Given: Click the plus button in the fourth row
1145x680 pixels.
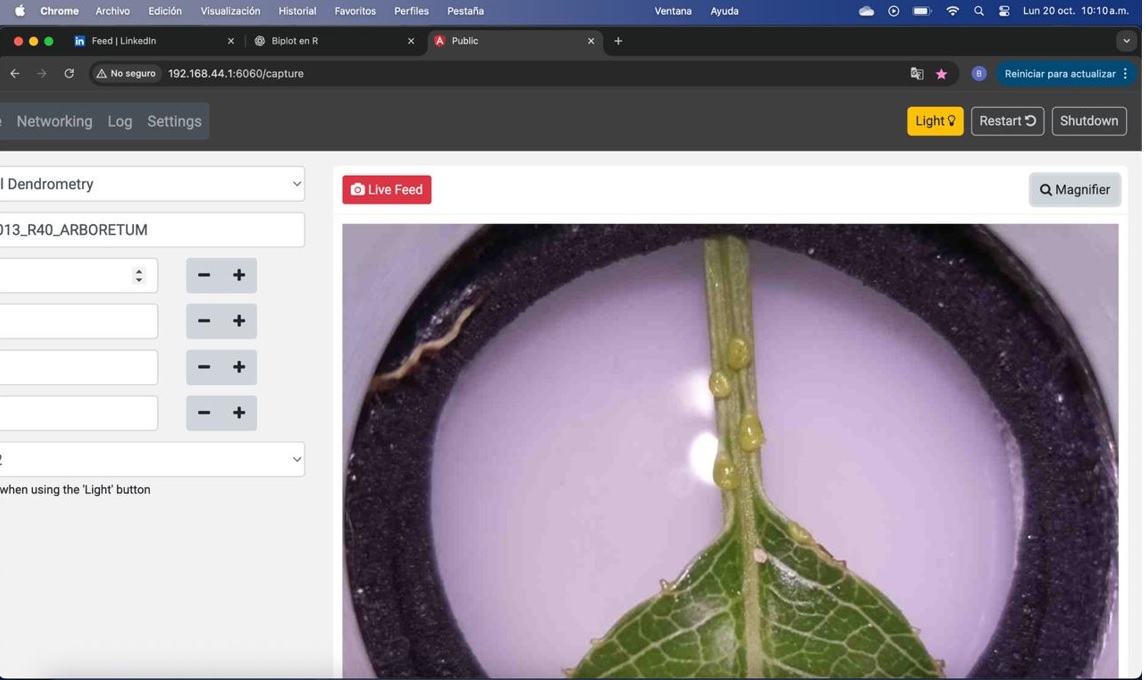Looking at the screenshot, I should coord(239,413).
